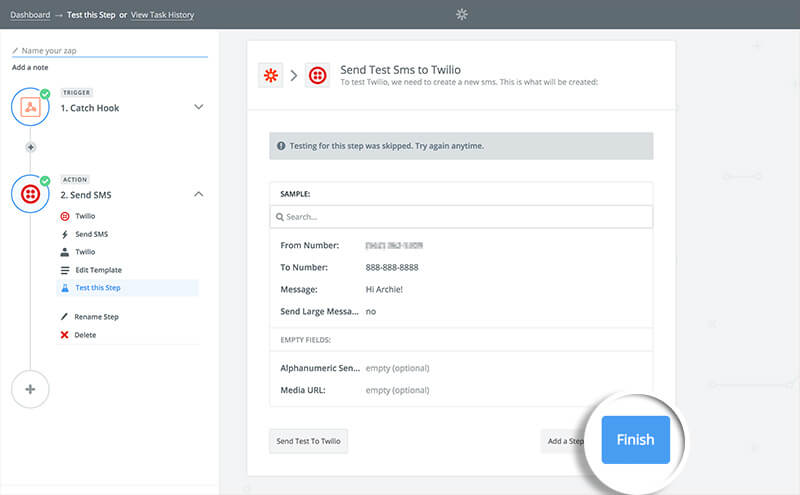800x495 pixels.
Task: Click To Number value 888-888-8888
Action: (392, 267)
